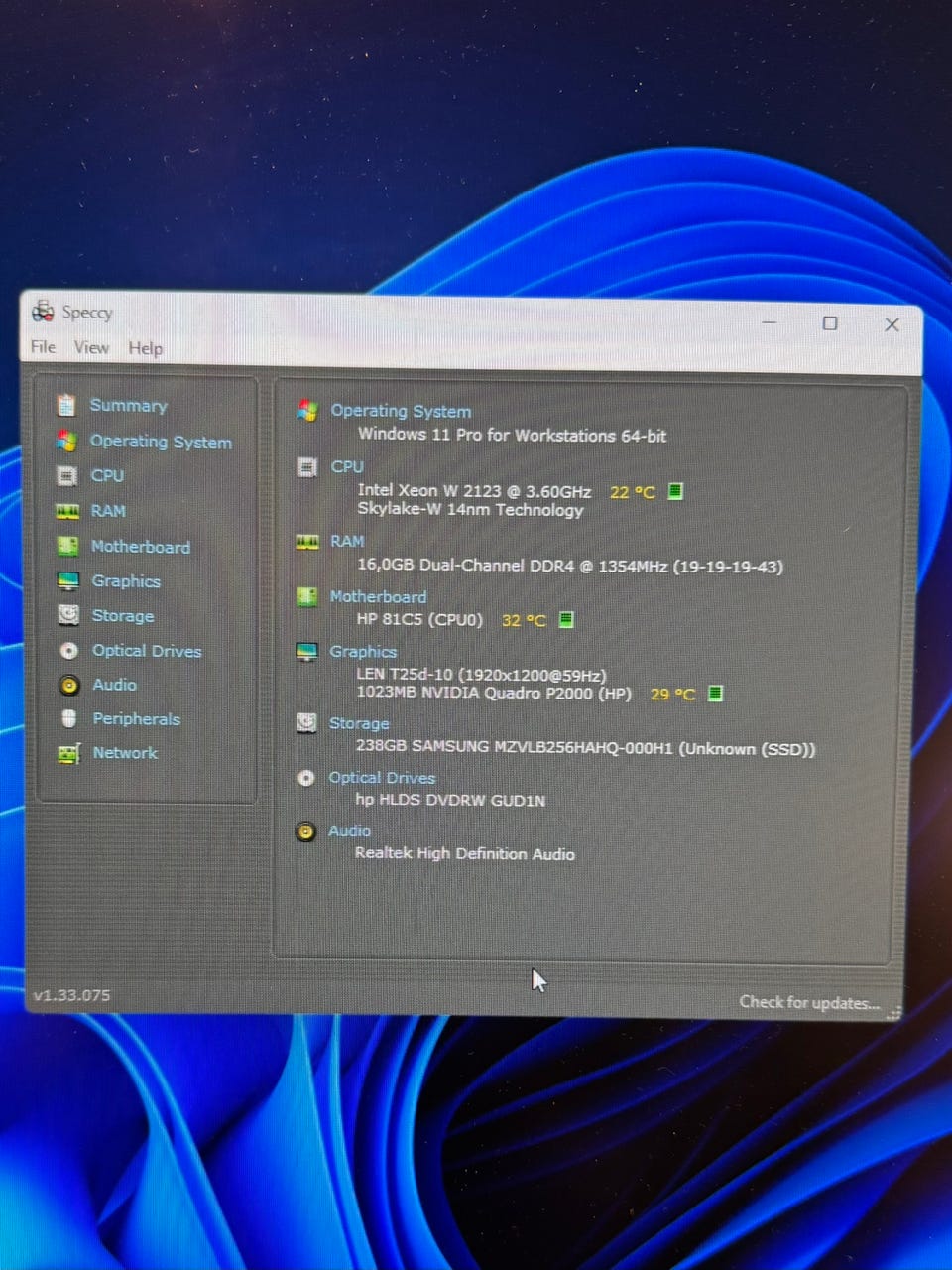The height and width of the screenshot is (1270, 952).
Task: Open the Help menu
Action: (145, 348)
